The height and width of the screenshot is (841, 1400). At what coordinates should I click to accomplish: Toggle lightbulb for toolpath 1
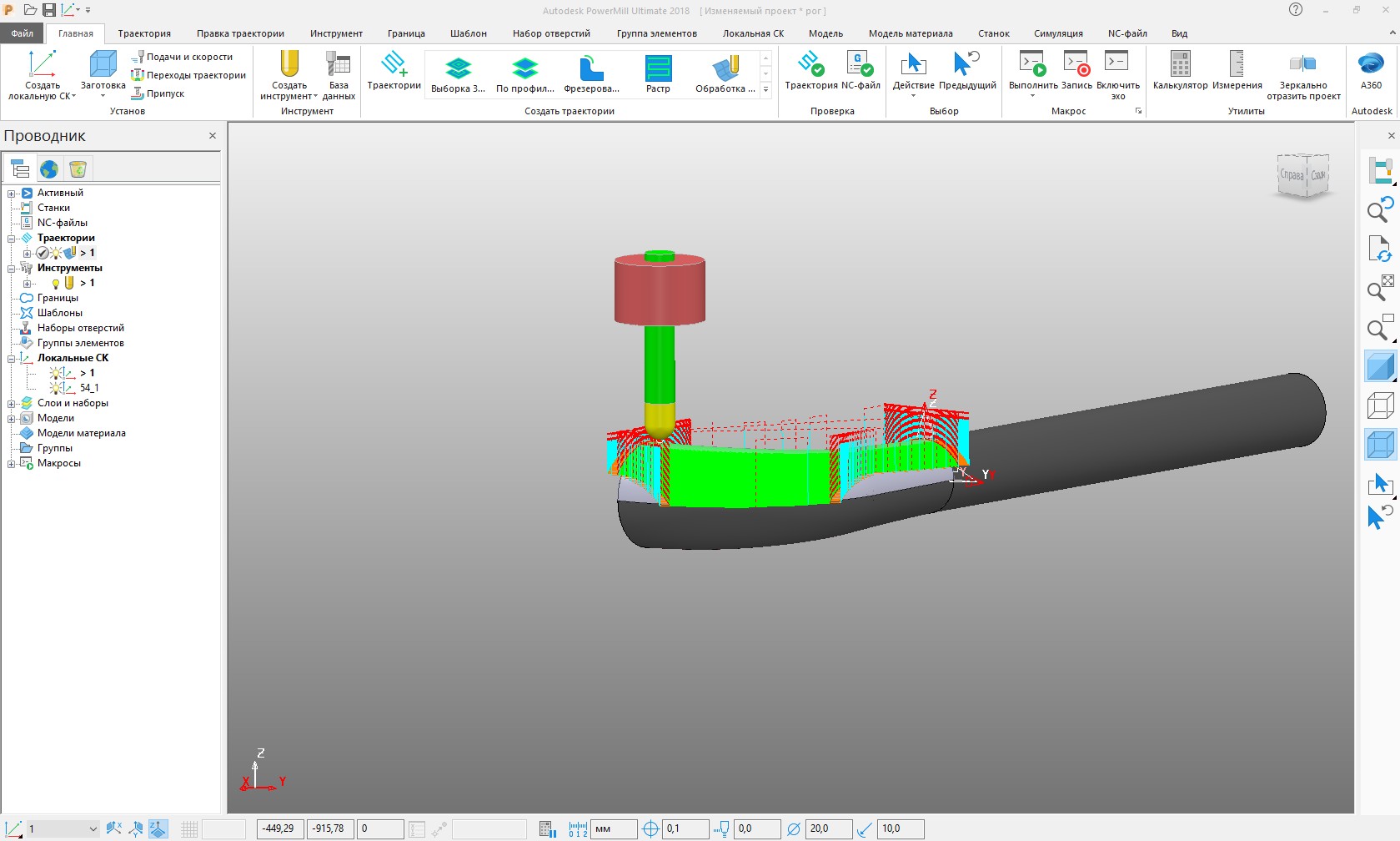coord(56,253)
